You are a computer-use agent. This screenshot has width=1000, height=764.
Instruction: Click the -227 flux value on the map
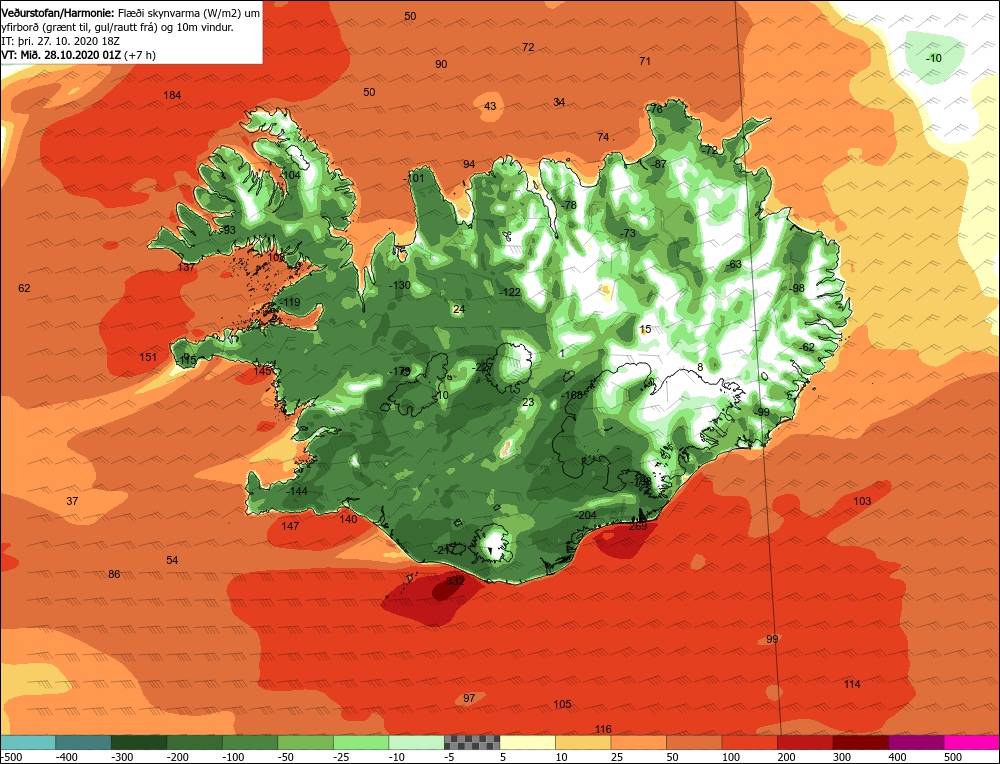tap(482, 367)
